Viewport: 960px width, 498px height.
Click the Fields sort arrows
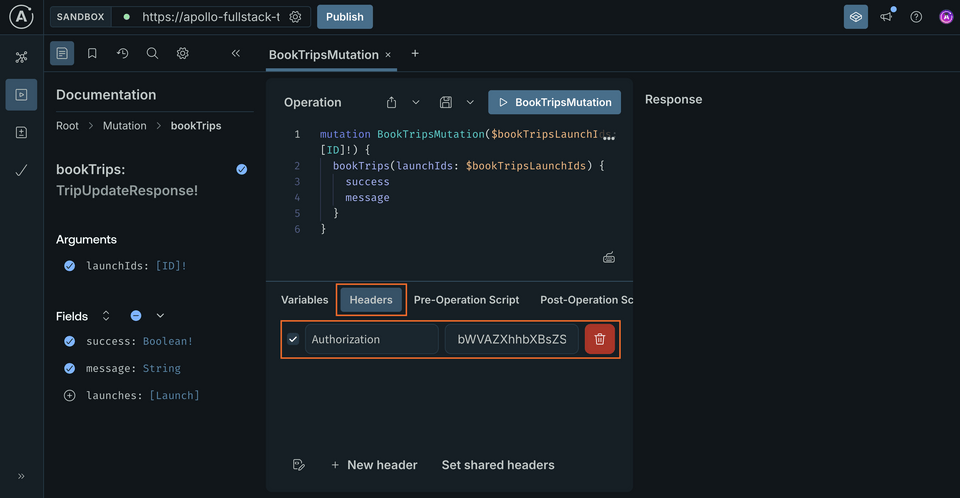(x=106, y=316)
